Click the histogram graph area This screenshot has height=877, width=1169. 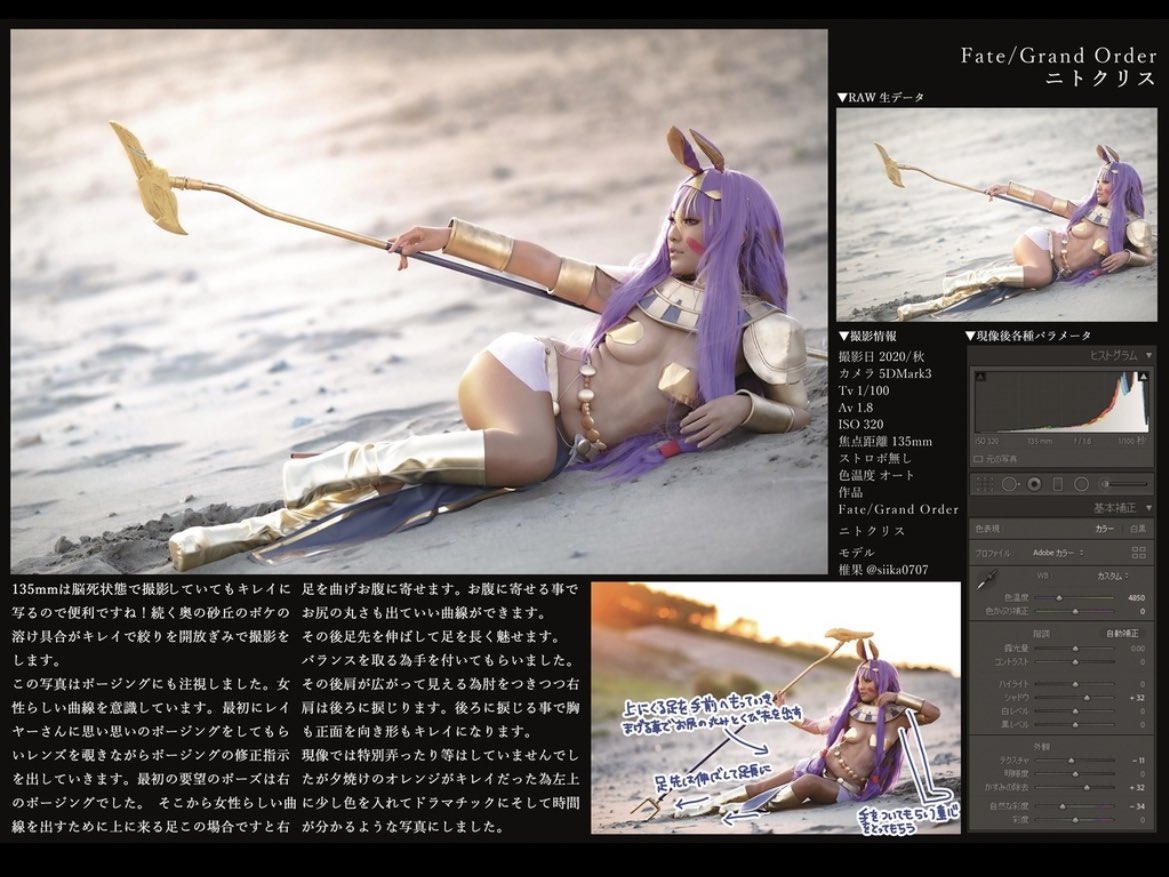1061,401
